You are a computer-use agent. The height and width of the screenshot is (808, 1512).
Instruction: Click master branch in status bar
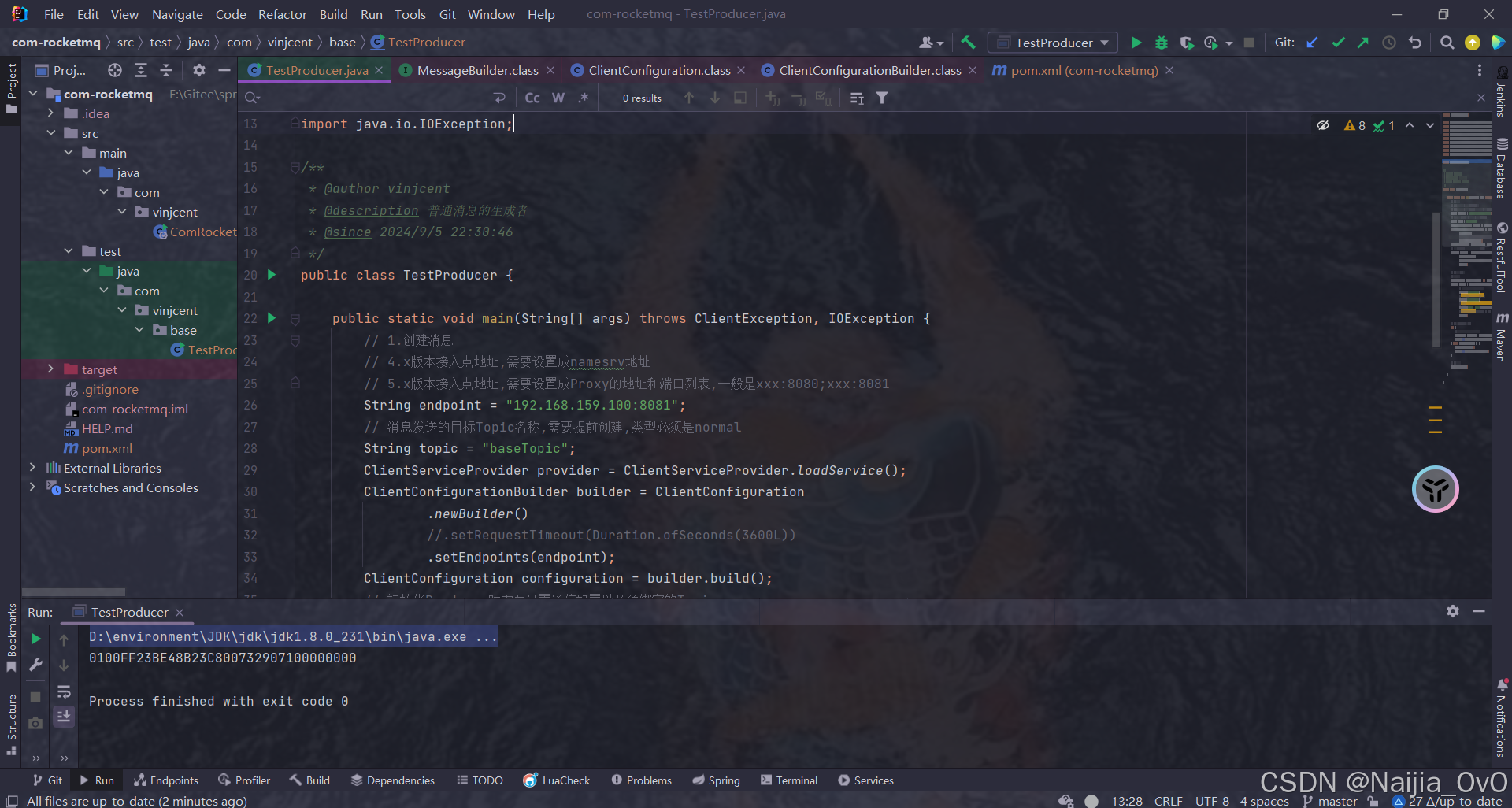click(x=1330, y=801)
